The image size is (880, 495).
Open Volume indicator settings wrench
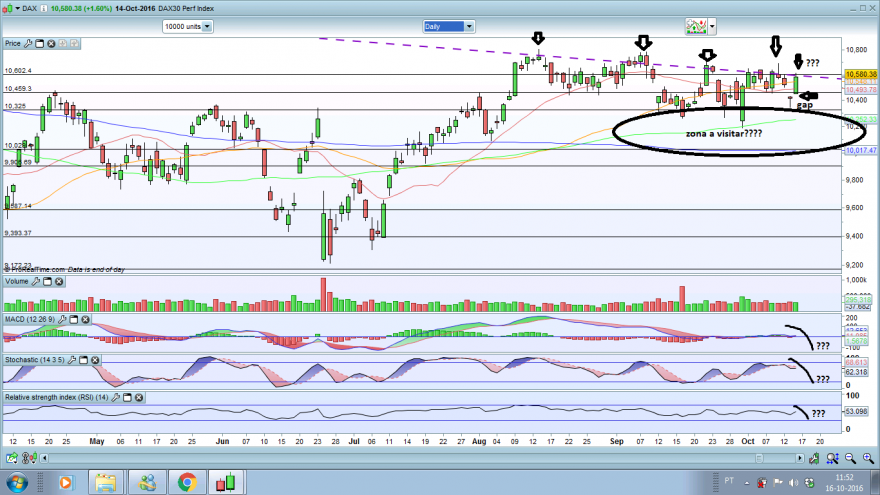(35, 281)
